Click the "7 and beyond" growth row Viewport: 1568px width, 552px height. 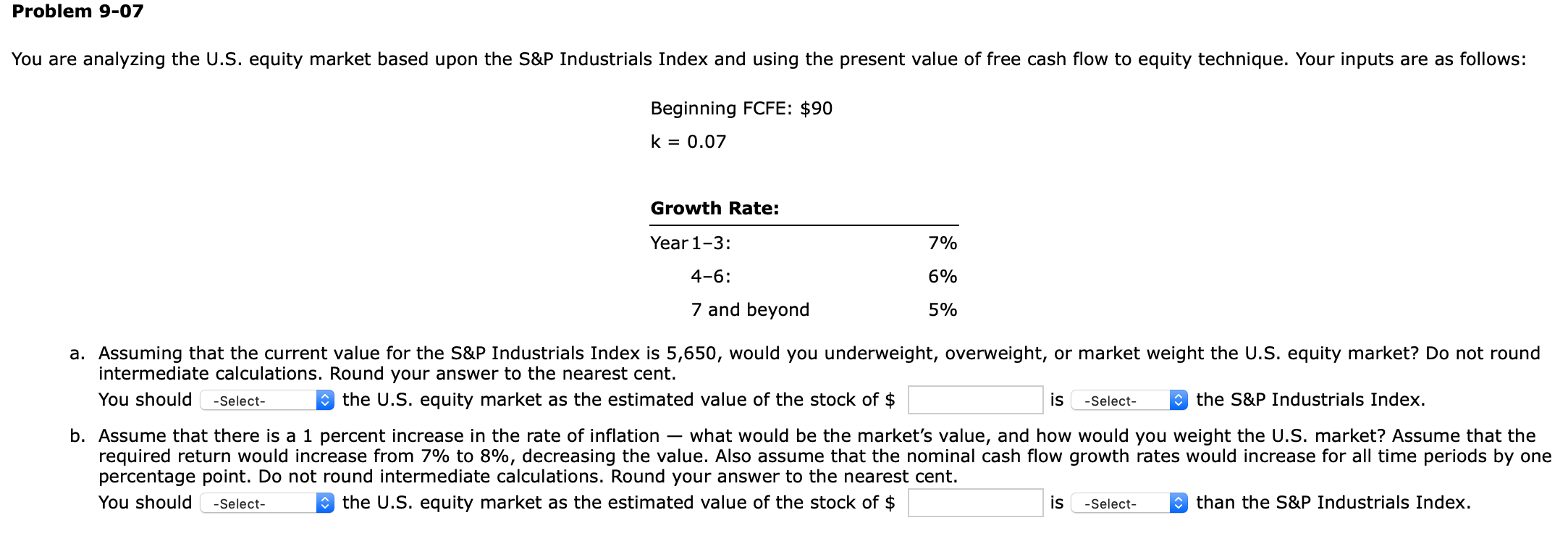[750, 309]
